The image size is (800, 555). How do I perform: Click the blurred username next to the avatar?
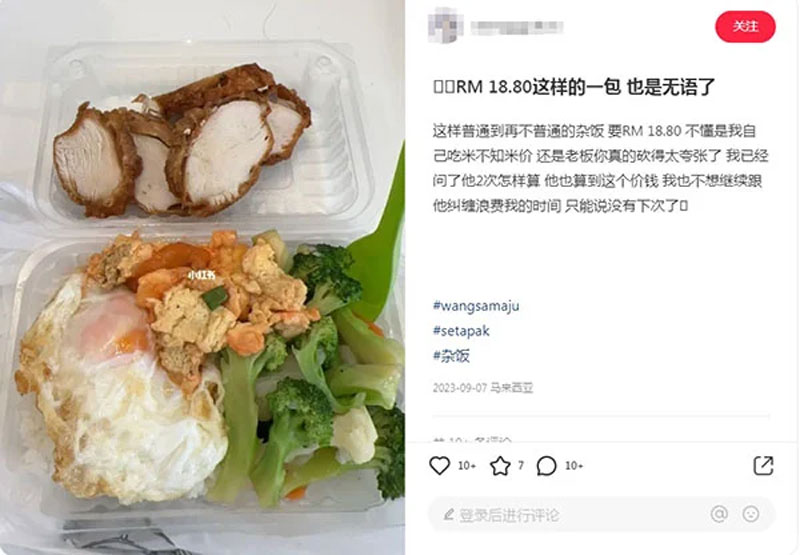tap(516, 27)
